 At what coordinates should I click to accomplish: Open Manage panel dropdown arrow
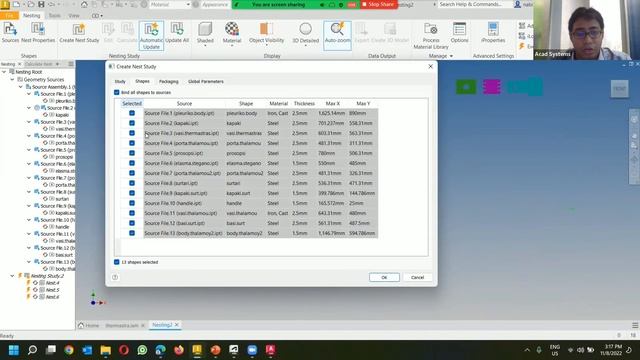(x=451, y=56)
